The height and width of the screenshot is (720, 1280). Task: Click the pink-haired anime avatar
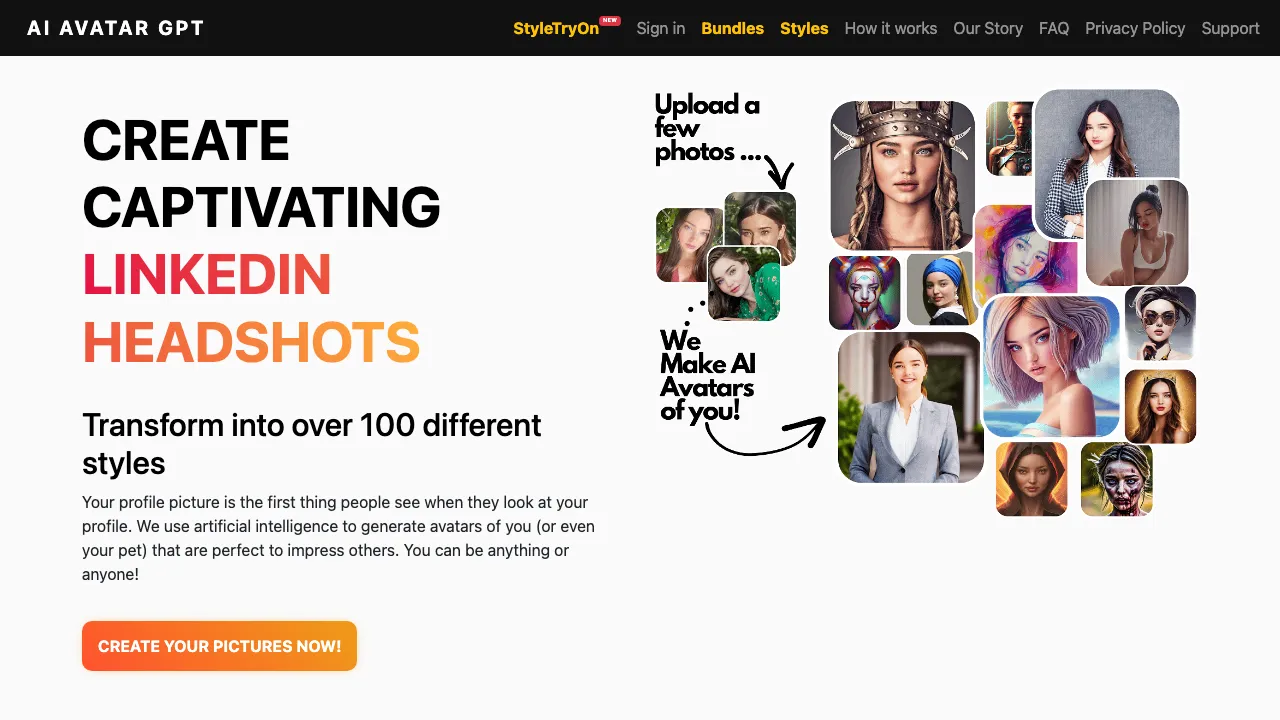pyautogui.click(x=1050, y=366)
